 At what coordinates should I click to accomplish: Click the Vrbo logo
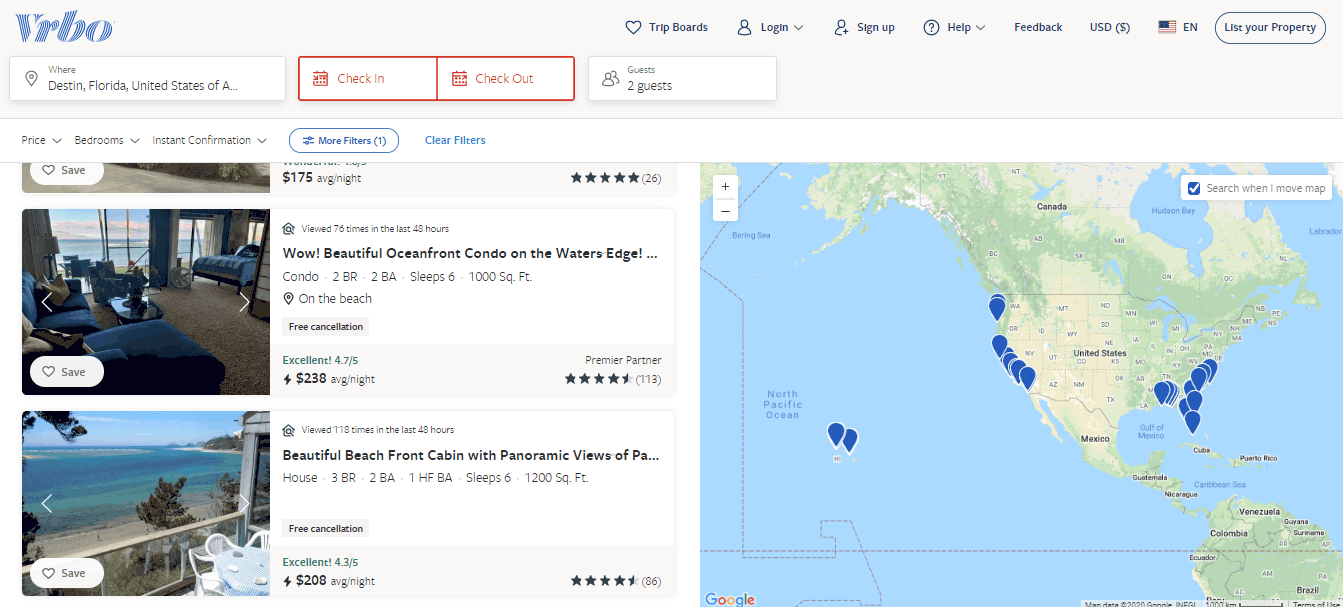coord(64,28)
